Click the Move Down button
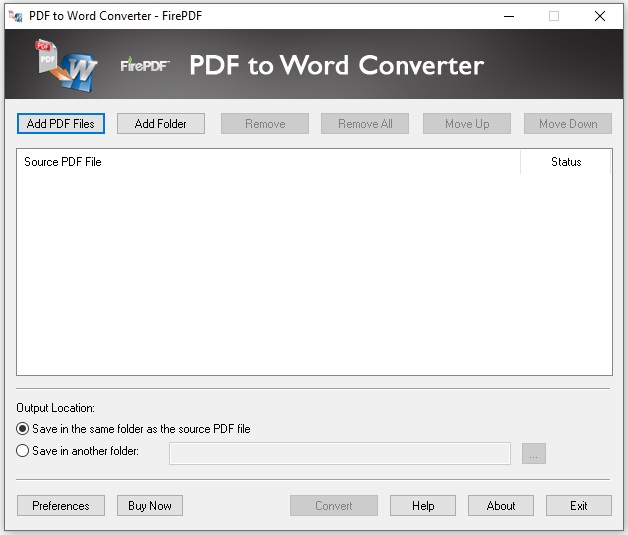628x535 pixels. pos(568,124)
